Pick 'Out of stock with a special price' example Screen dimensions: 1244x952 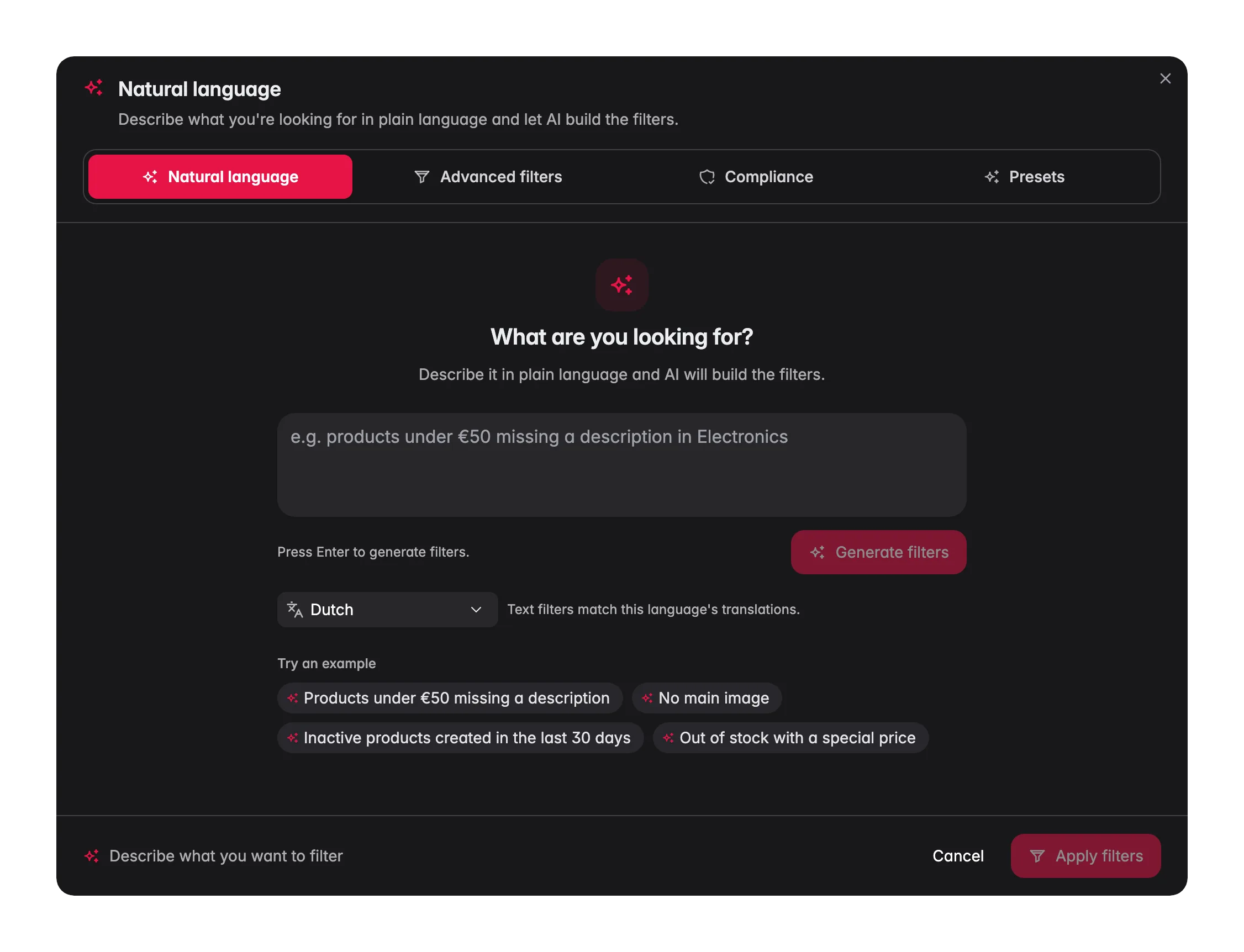coord(790,738)
